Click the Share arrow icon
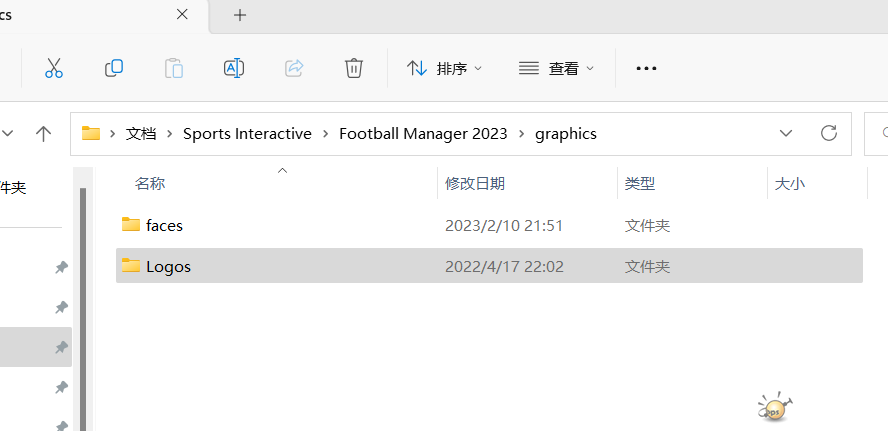Image resolution: width=888 pixels, height=431 pixels. (294, 69)
